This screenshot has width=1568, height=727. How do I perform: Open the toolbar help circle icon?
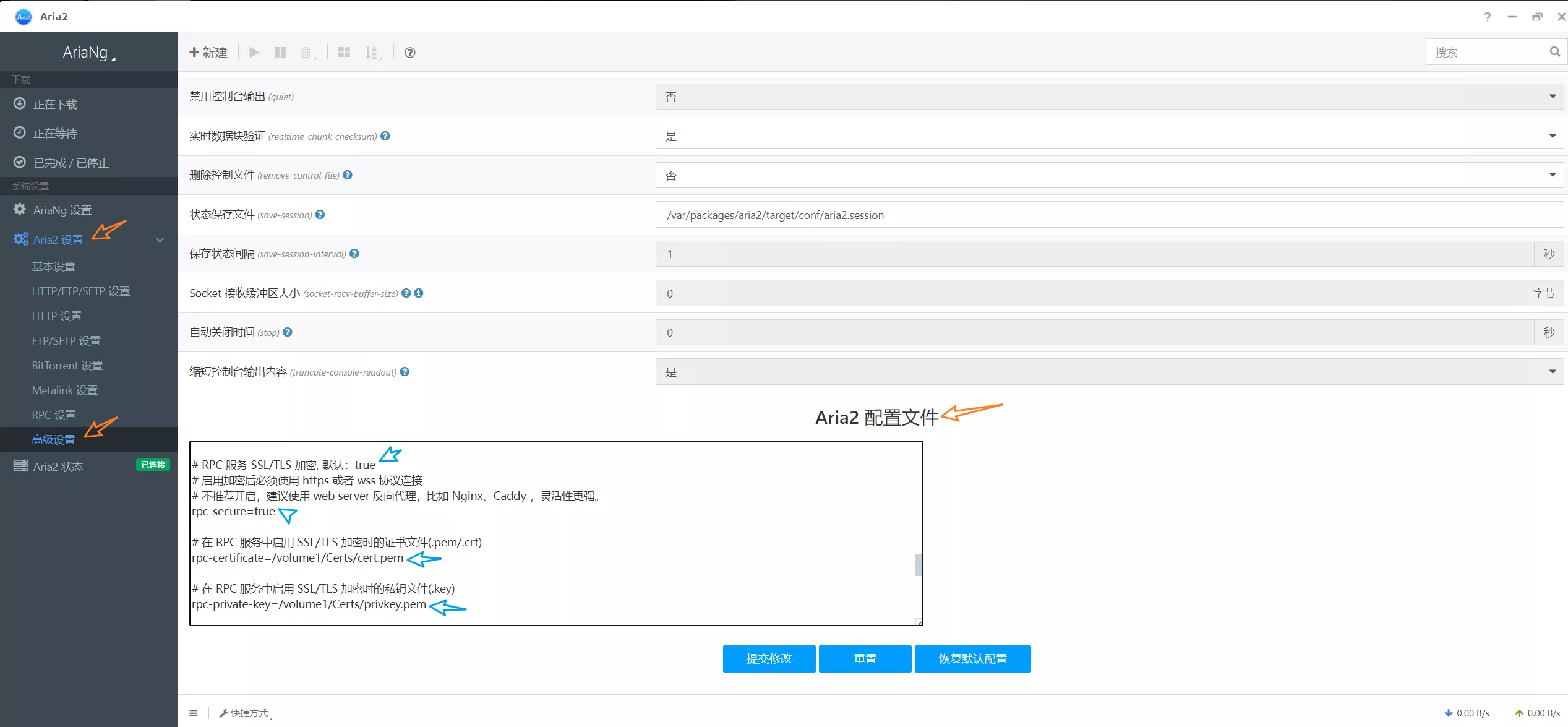[x=410, y=53]
